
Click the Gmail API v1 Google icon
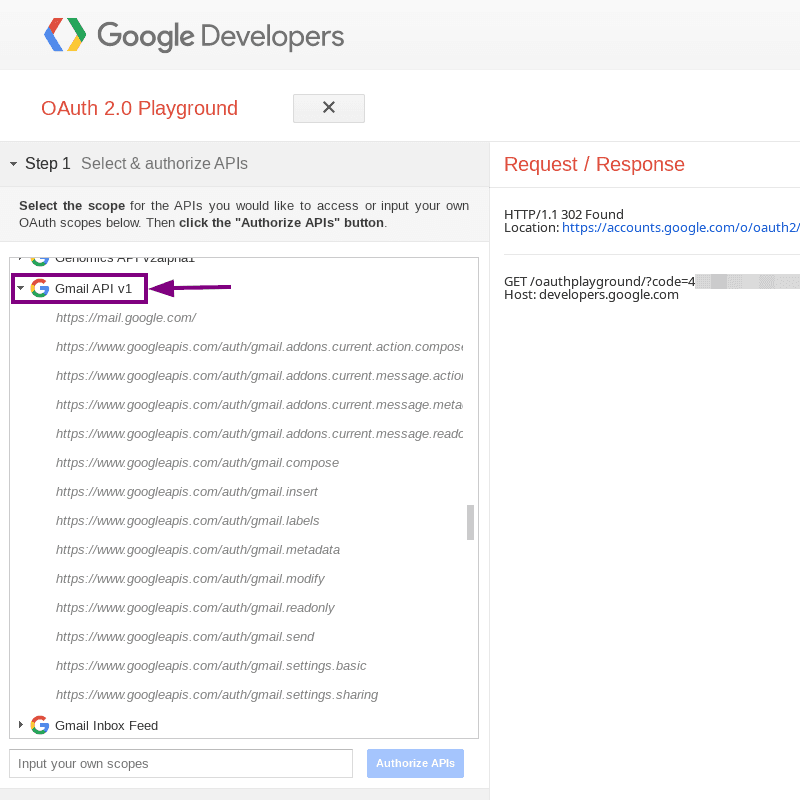(x=40, y=289)
